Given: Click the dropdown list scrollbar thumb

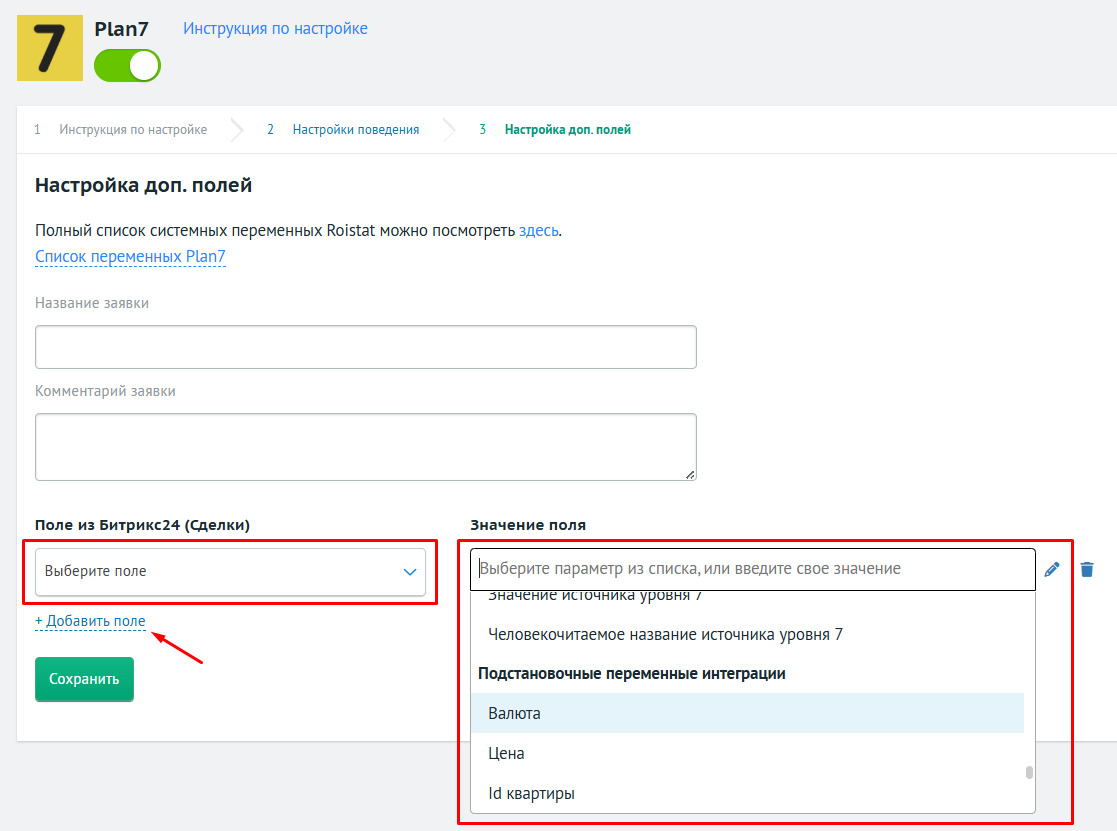Looking at the screenshot, I should coord(1029,773).
